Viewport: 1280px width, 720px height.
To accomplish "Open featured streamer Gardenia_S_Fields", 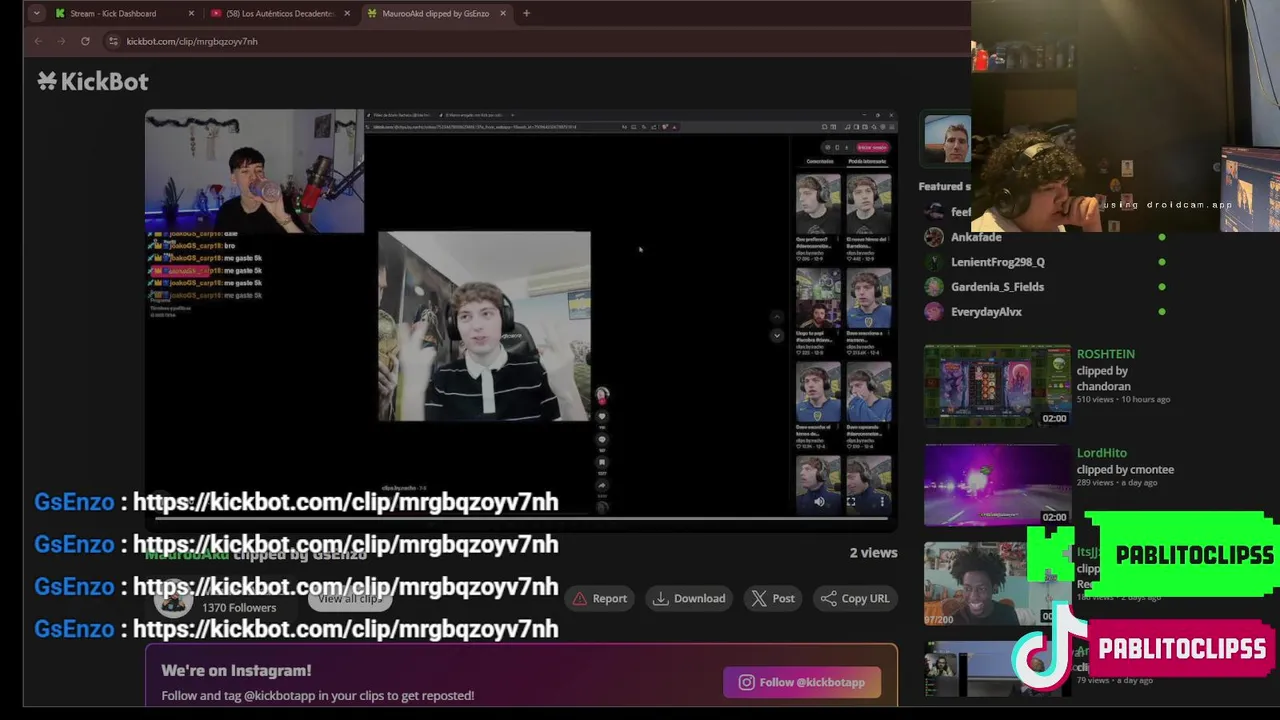I will 997,287.
